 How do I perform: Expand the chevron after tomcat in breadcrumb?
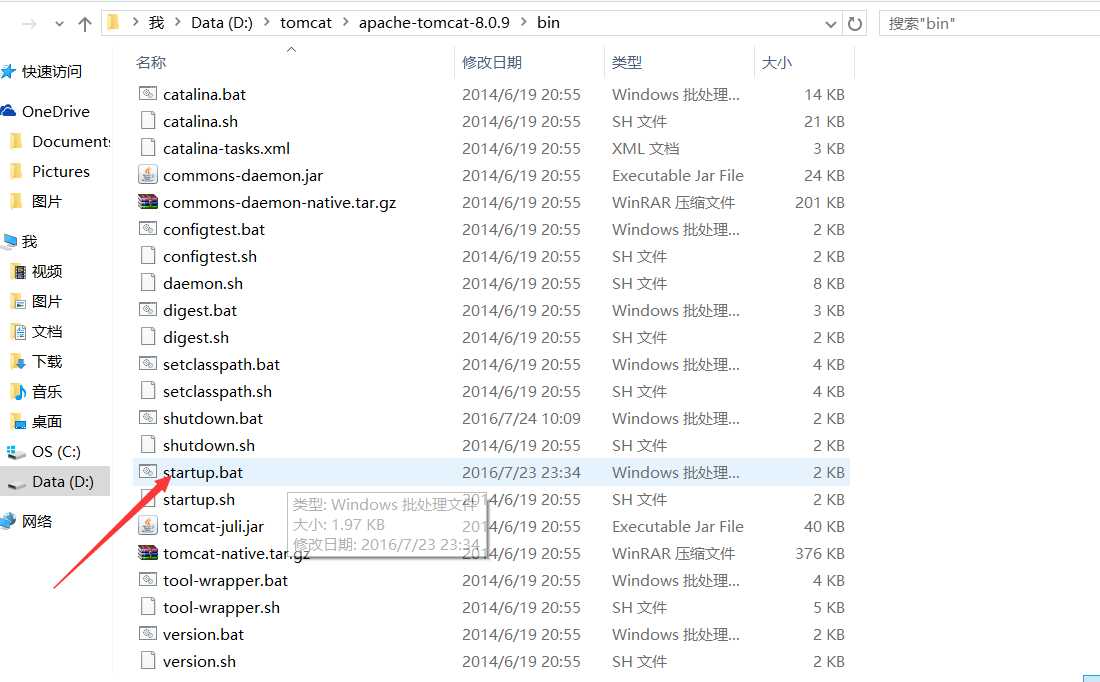coord(345,22)
